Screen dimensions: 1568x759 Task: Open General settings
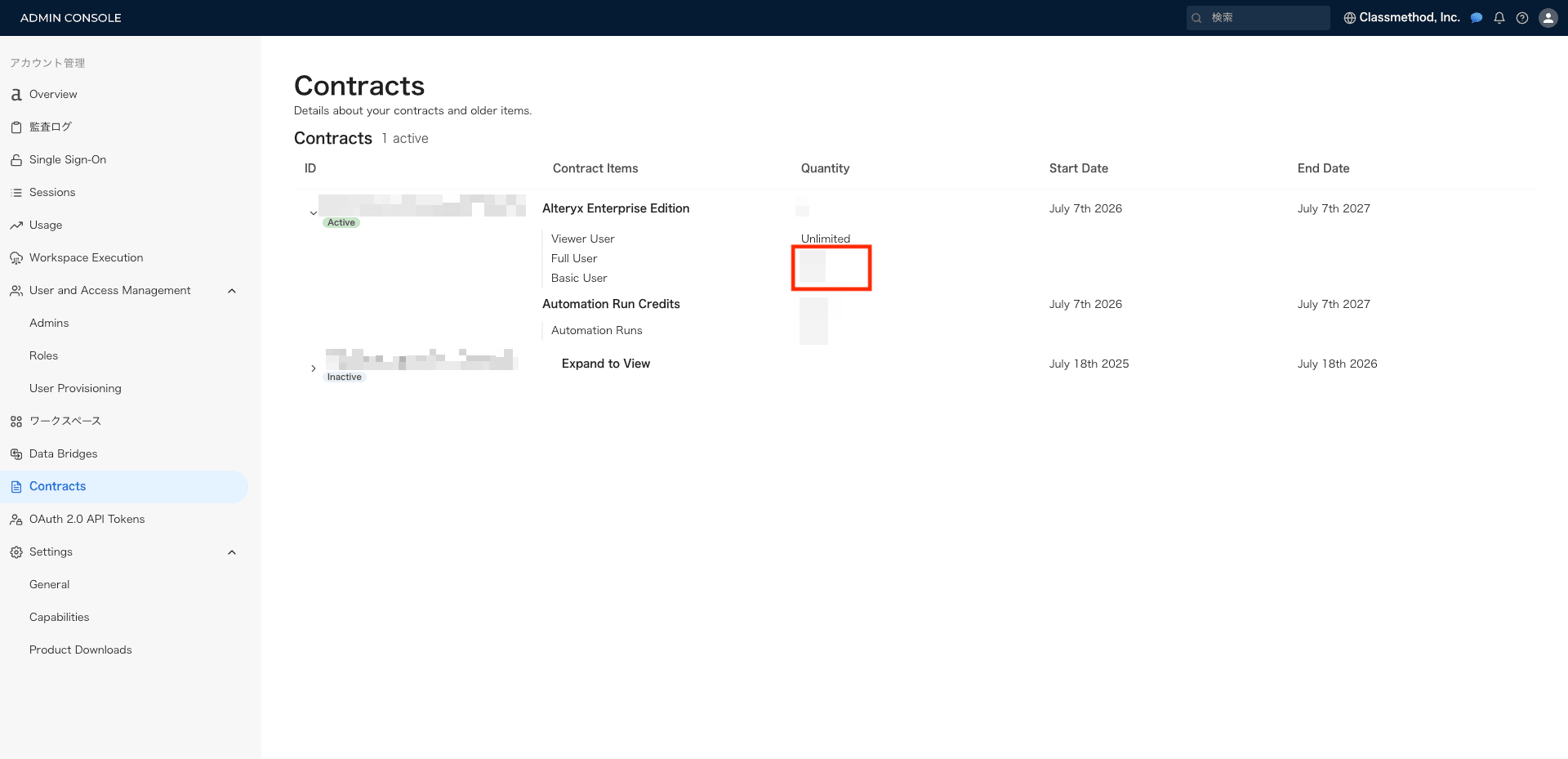coord(49,584)
